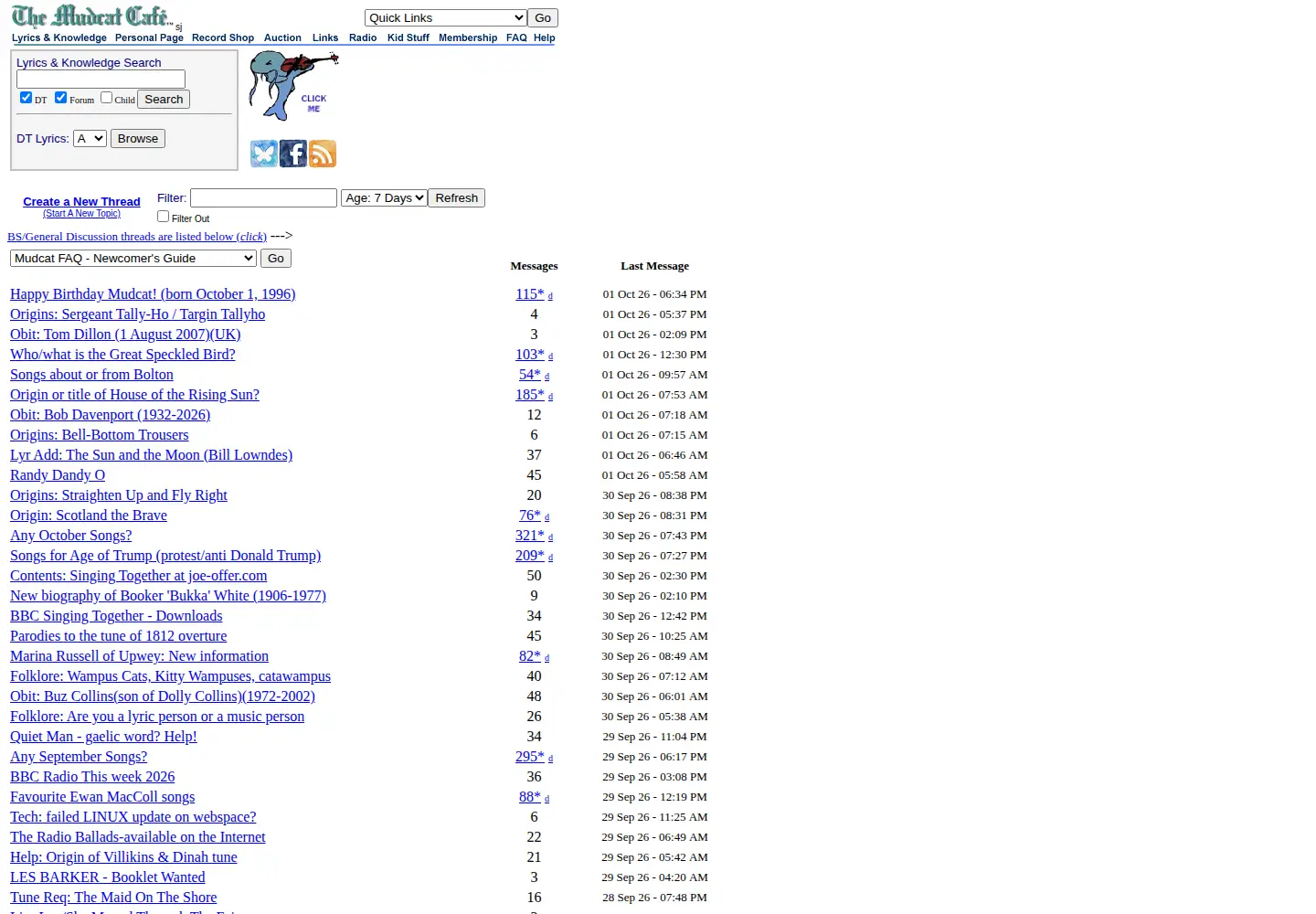
Task: Click the 'd' link on Scotland the Brave row
Action: coord(547,517)
